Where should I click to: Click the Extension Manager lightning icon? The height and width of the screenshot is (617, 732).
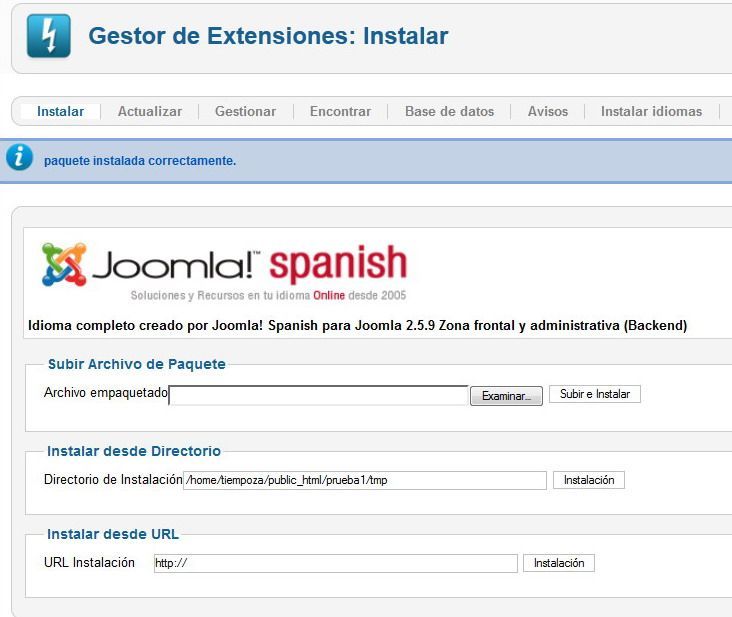click(49, 35)
